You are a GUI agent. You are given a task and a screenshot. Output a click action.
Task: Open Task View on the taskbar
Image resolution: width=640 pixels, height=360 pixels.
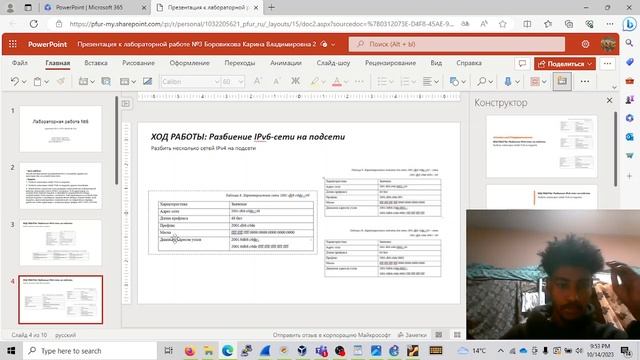click(168, 351)
